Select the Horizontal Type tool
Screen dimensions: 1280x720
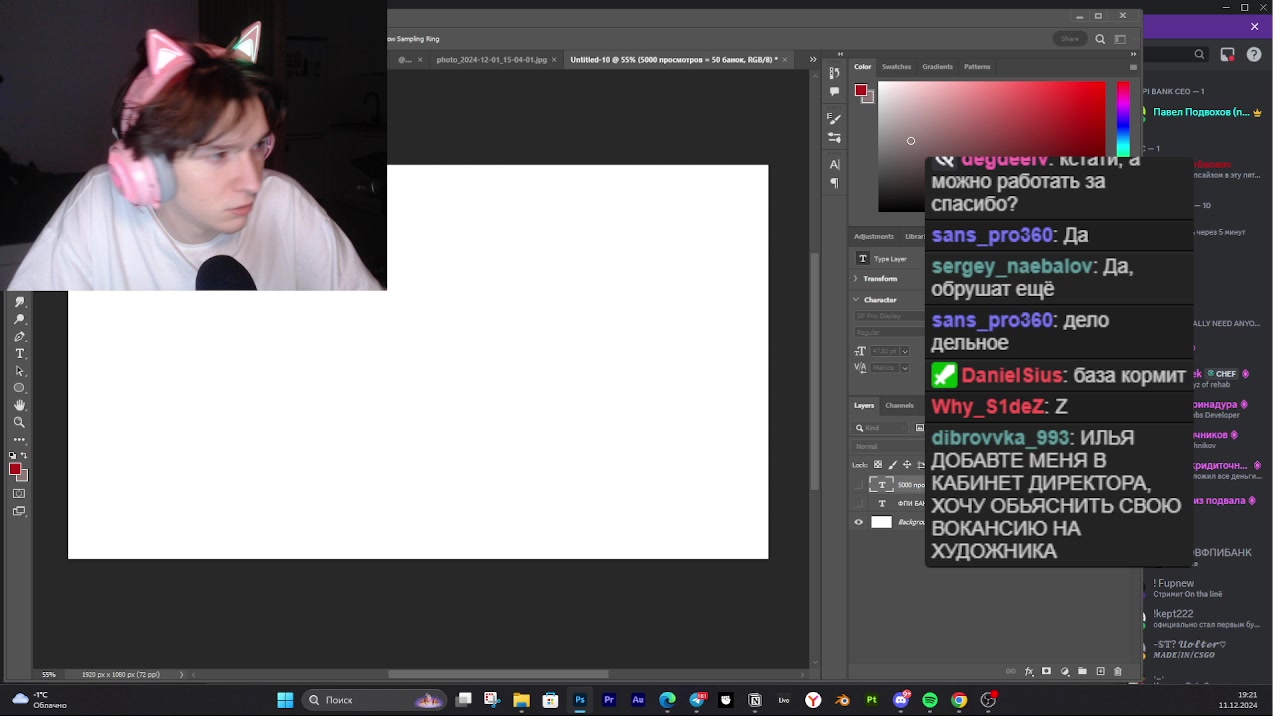point(19,354)
